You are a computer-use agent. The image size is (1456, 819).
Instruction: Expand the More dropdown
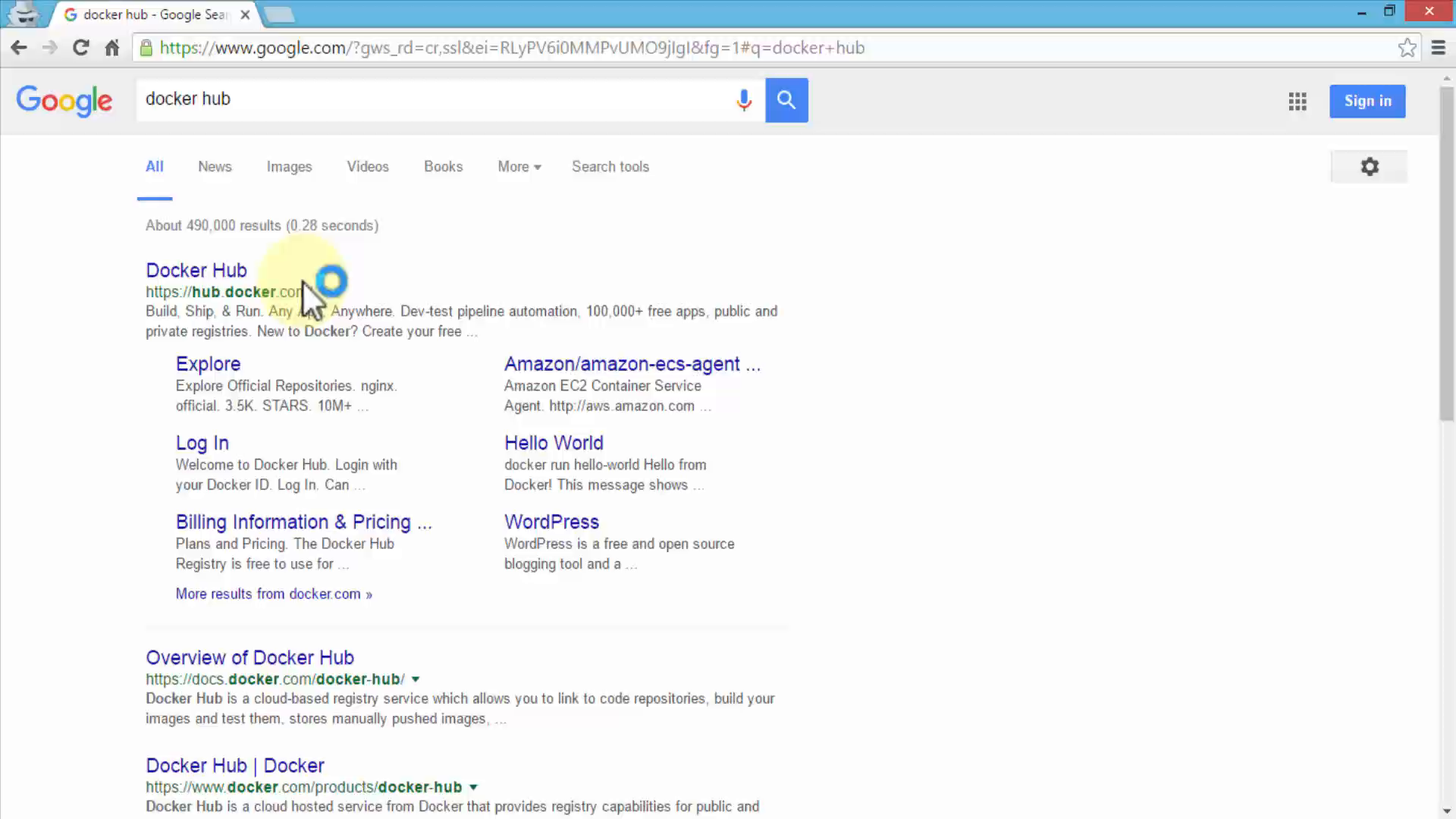[519, 167]
